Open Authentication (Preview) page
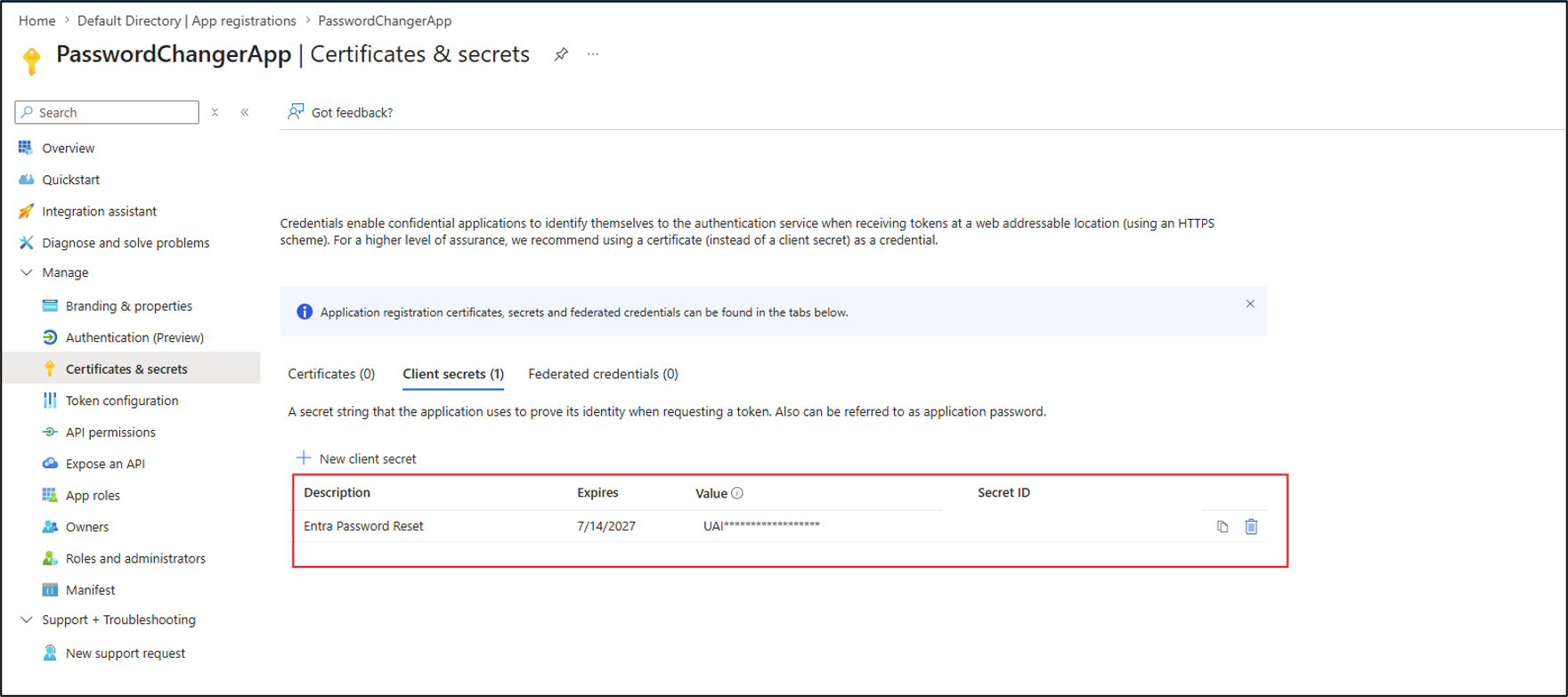1568x697 pixels. point(134,337)
